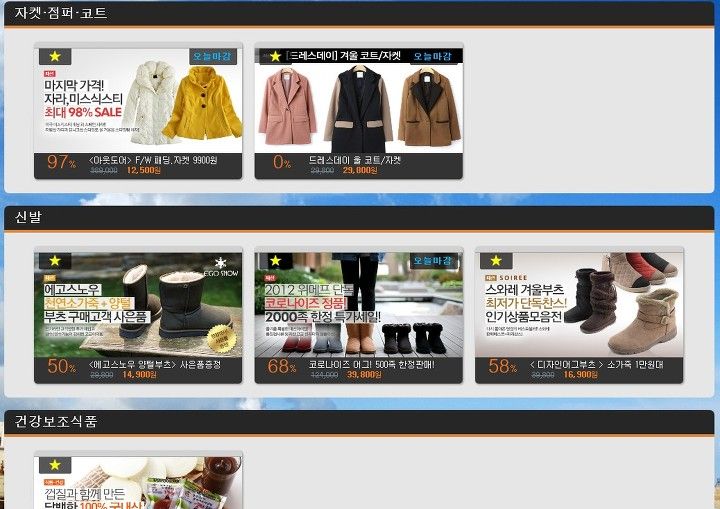Open 드레스데이 울 코트/자켓 deal link
Screen dimensions: 720x509
[354, 160]
